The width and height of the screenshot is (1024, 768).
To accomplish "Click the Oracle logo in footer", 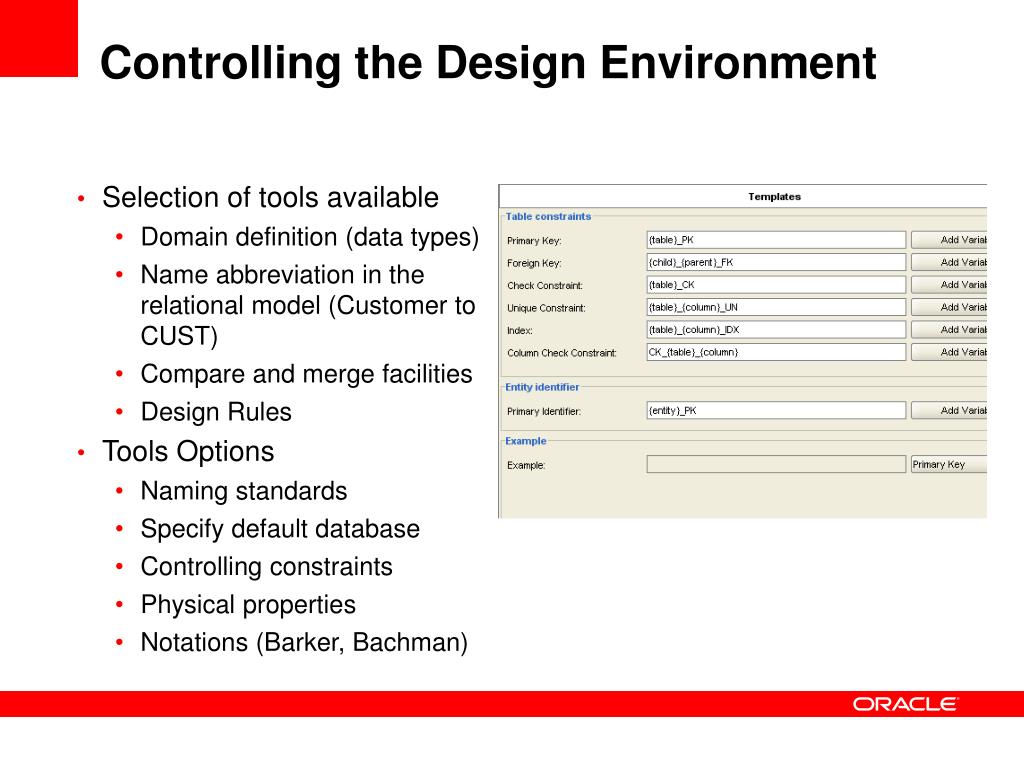I will tap(905, 704).
